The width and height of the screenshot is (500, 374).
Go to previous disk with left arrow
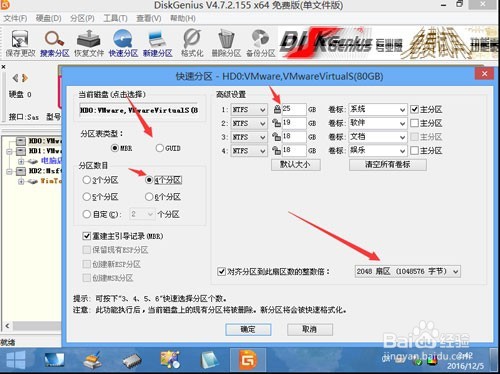(x=15, y=78)
